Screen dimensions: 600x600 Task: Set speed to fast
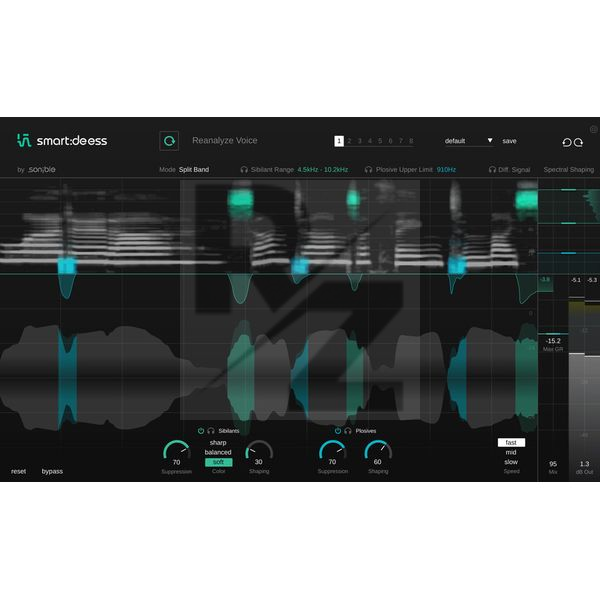coord(511,442)
